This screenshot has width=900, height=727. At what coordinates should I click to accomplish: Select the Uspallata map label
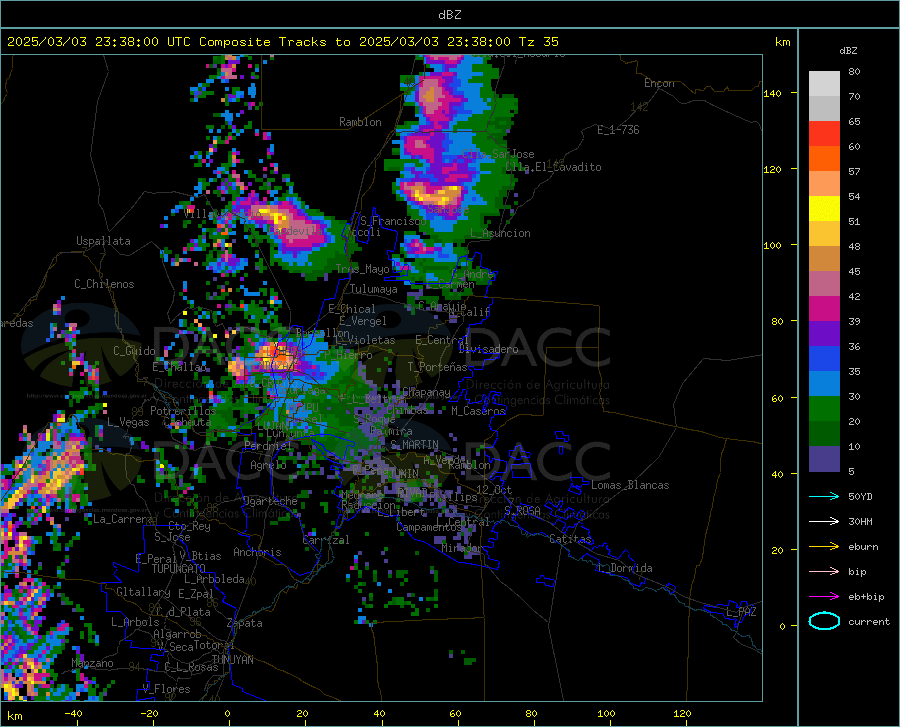pyautogui.click(x=103, y=241)
